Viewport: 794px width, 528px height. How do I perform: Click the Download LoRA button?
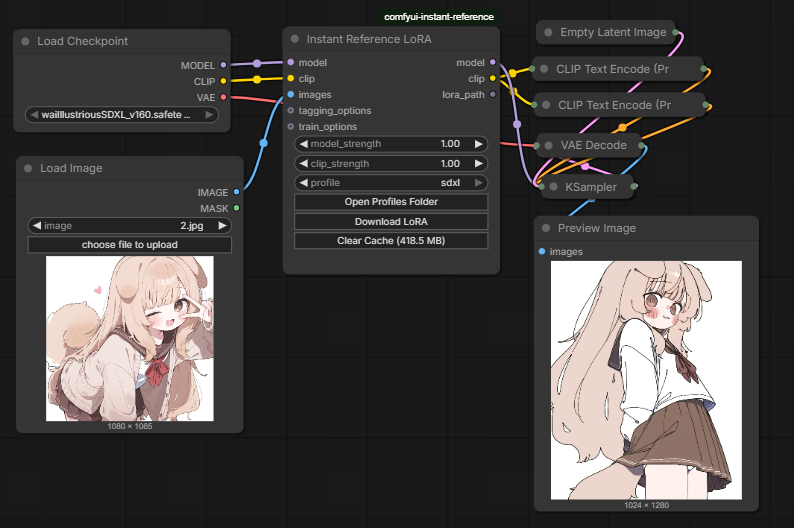(391, 222)
